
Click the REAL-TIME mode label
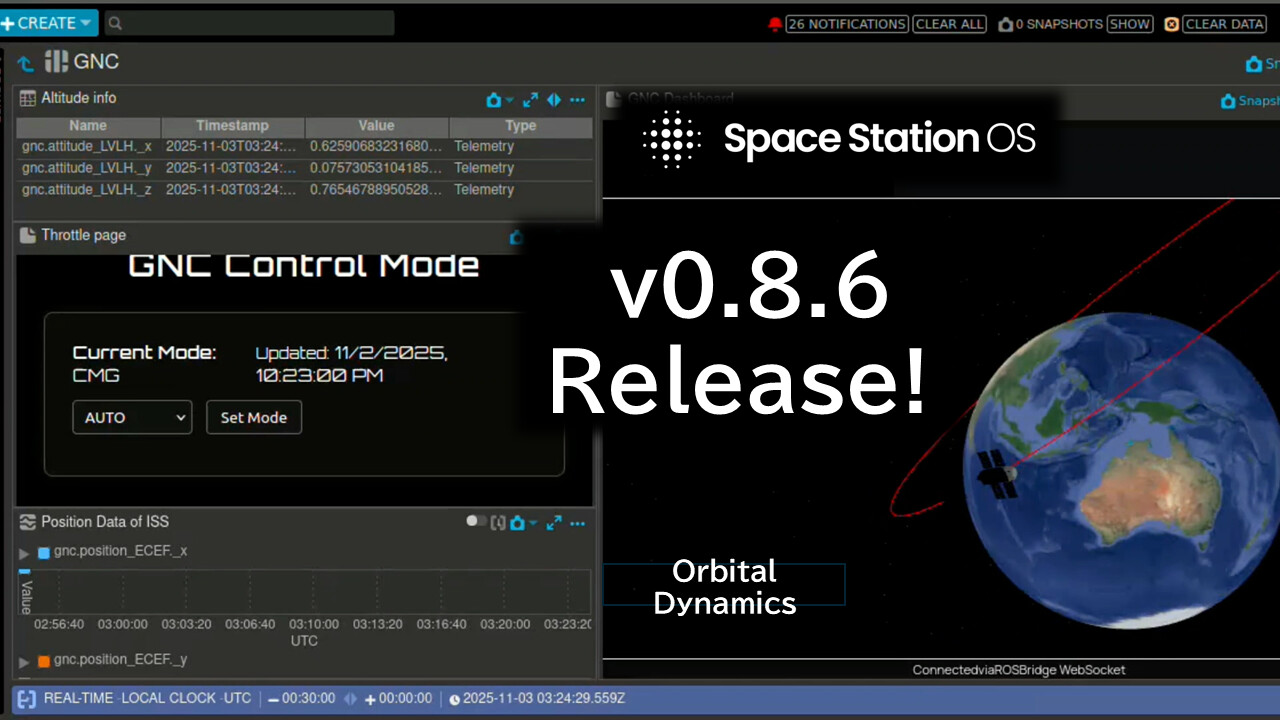pyautogui.click(x=78, y=698)
